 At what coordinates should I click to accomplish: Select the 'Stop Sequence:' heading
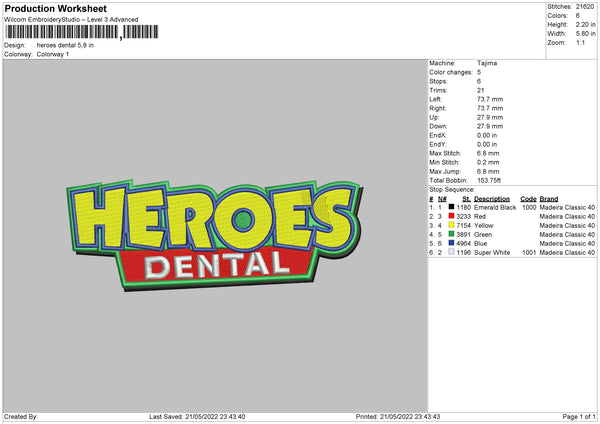pos(452,190)
